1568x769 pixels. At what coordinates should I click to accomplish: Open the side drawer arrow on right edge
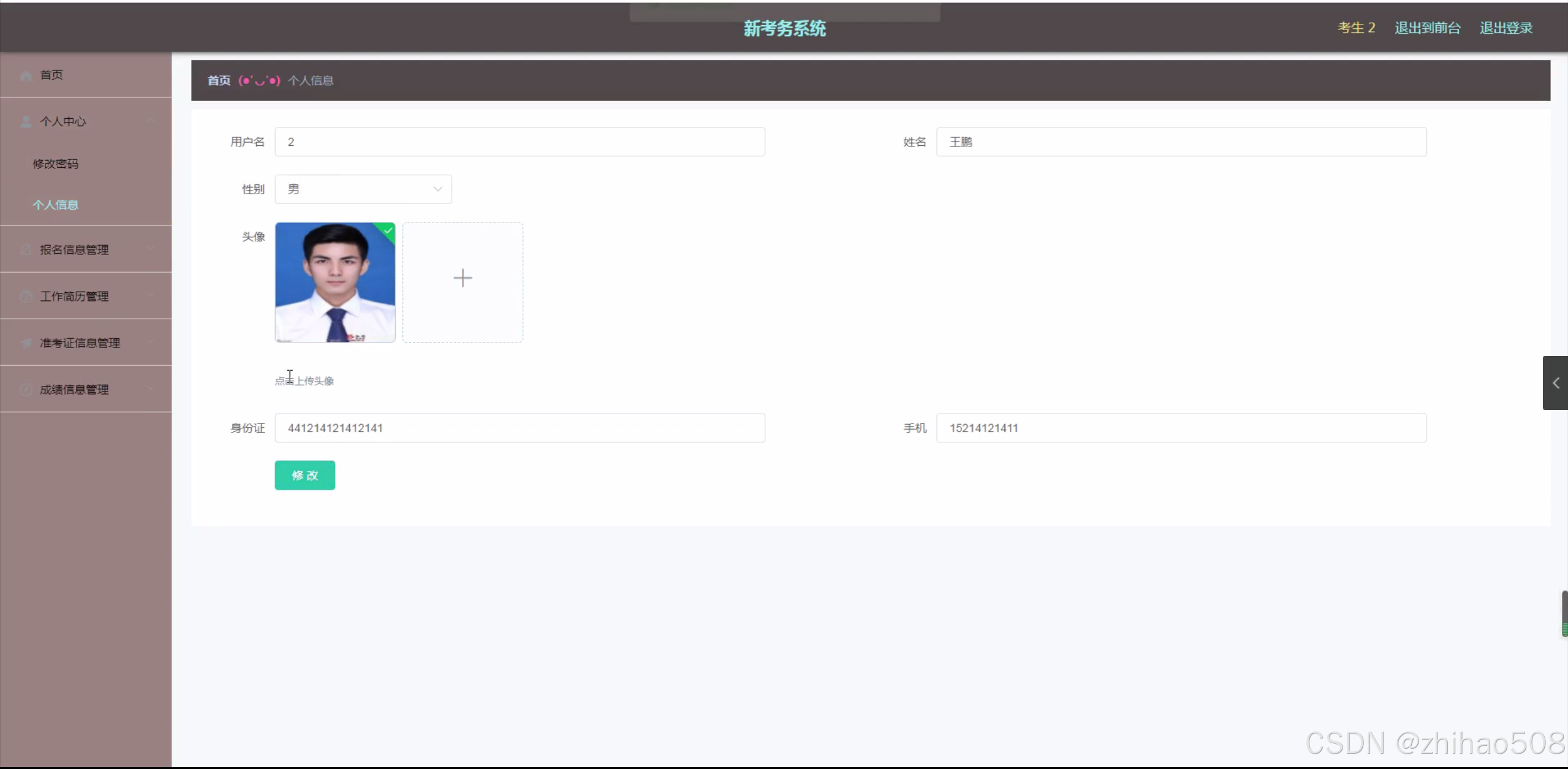click(x=1555, y=383)
